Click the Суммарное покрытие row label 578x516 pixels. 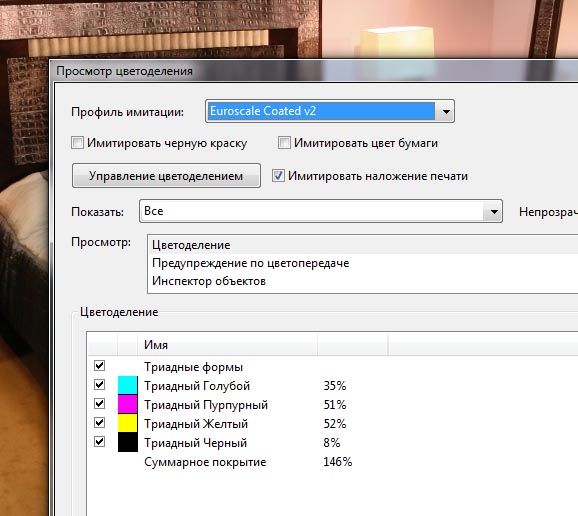205,462
